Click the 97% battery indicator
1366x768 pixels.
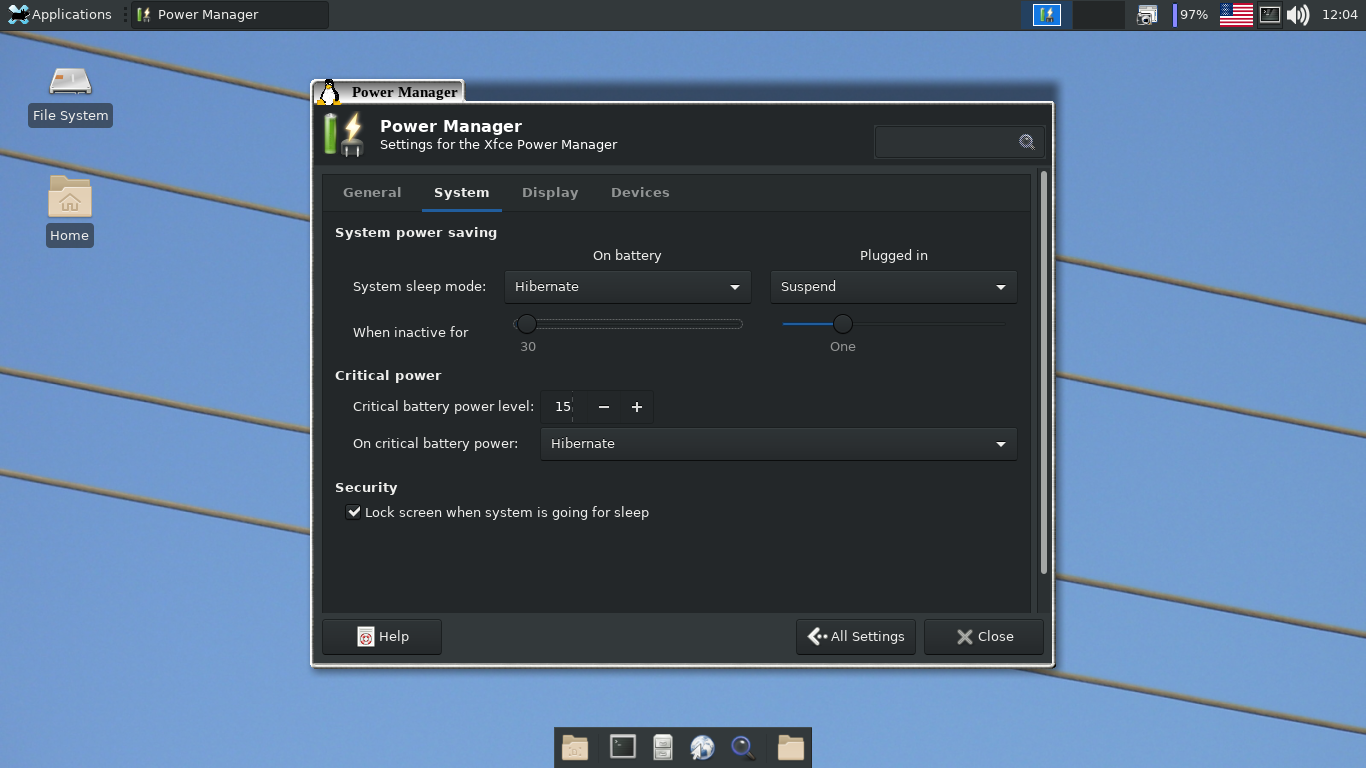(x=1191, y=14)
